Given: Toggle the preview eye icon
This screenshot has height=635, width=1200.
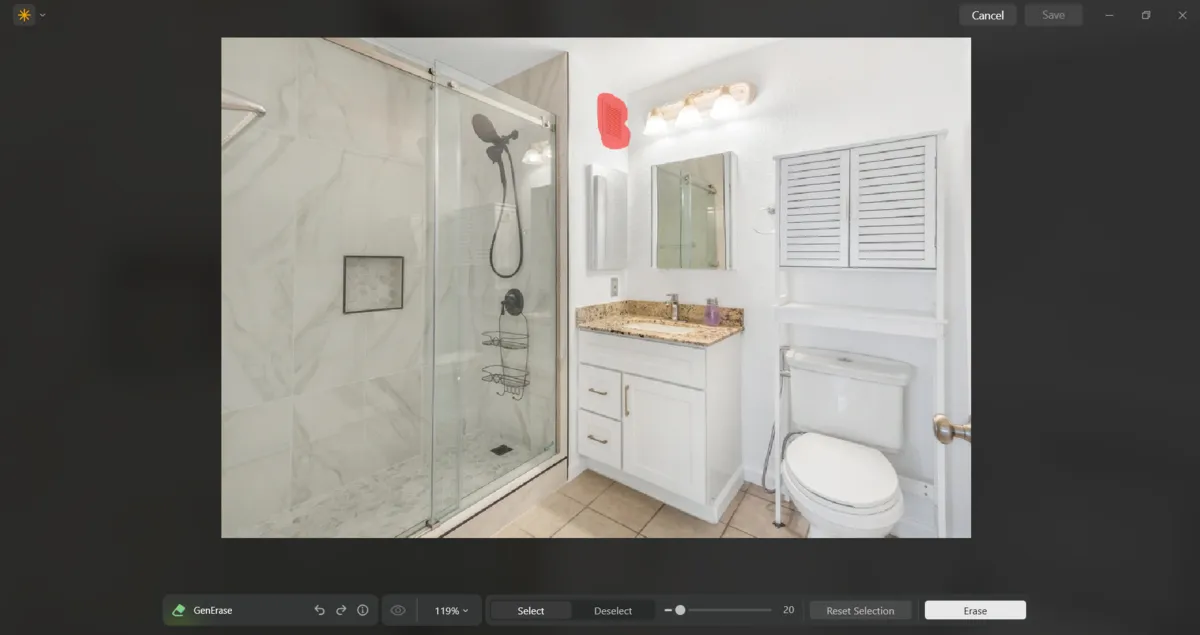Looking at the screenshot, I should click(397, 610).
